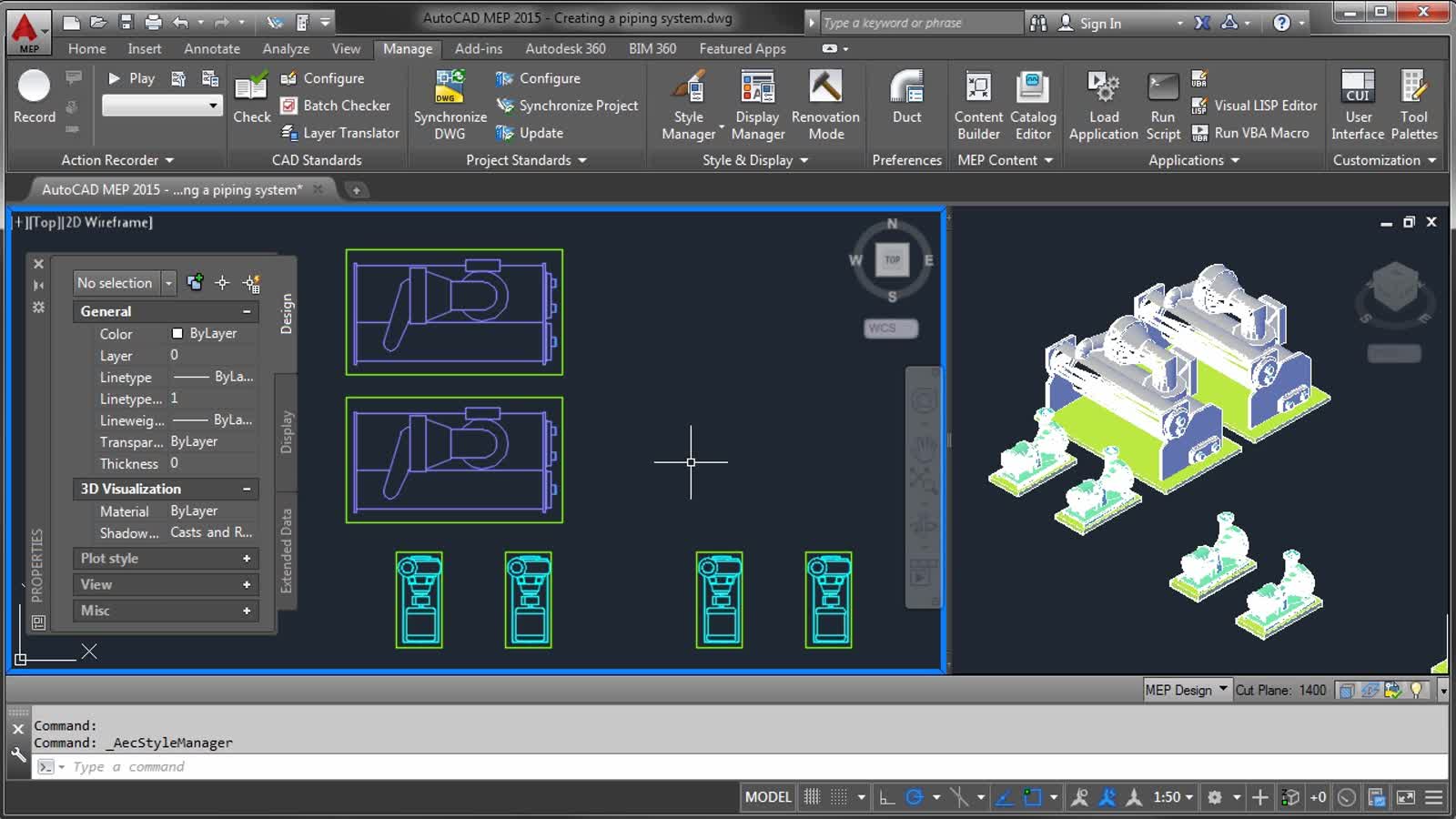Open CAD Standards Configure
1456x819 pixels.
click(322, 78)
